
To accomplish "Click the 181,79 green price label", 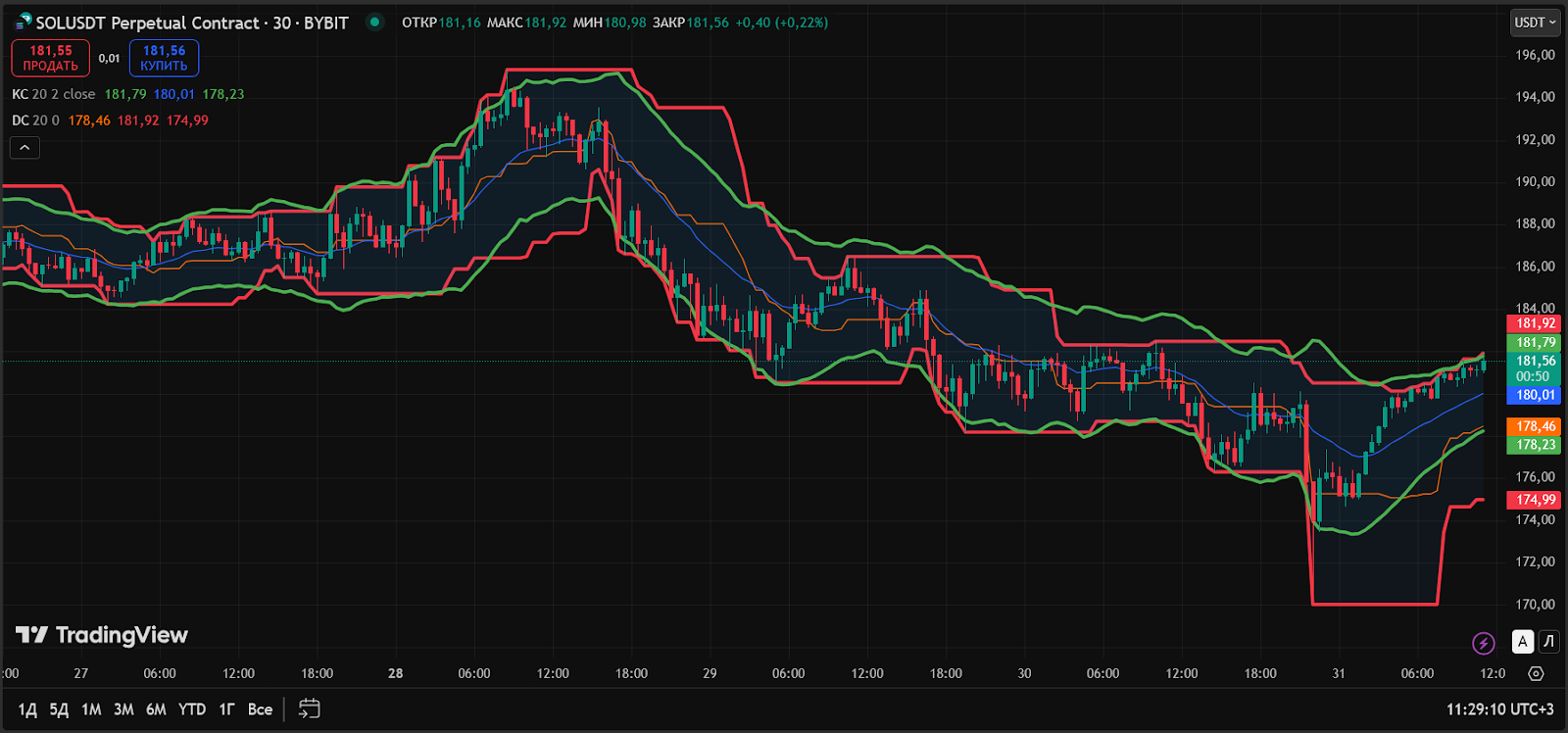I will [x=1534, y=342].
